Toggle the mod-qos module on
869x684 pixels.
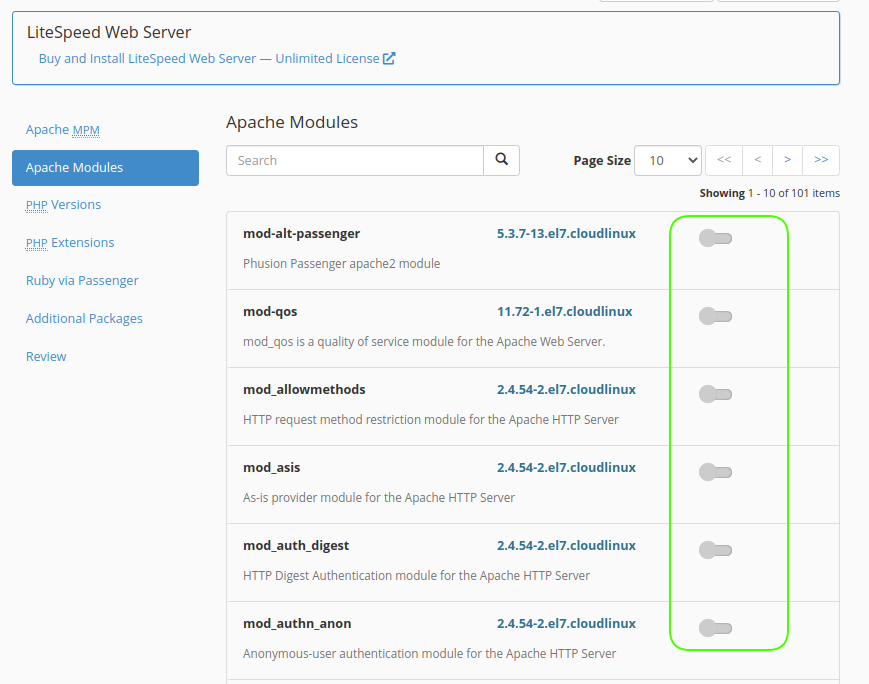point(715,316)
